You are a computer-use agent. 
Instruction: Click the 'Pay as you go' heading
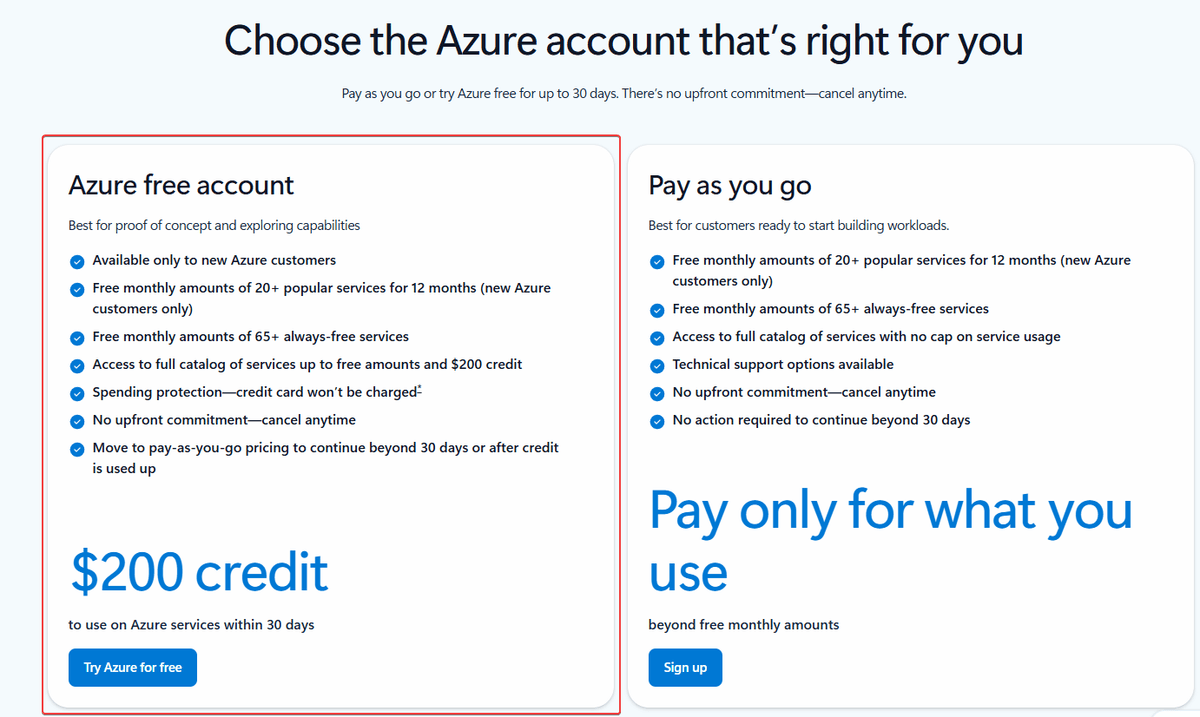point(729,185)
